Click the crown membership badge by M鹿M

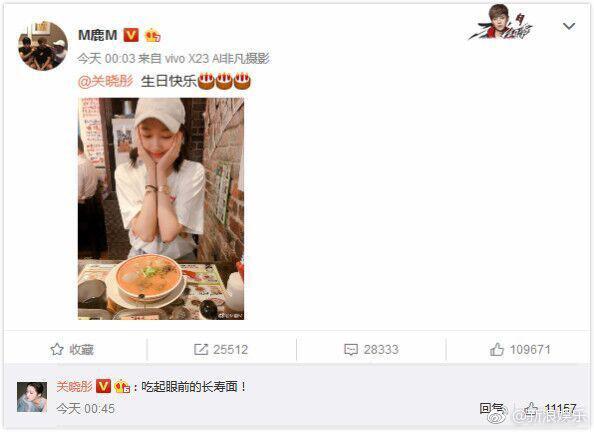pyautogui.click(x=152, y=35)
